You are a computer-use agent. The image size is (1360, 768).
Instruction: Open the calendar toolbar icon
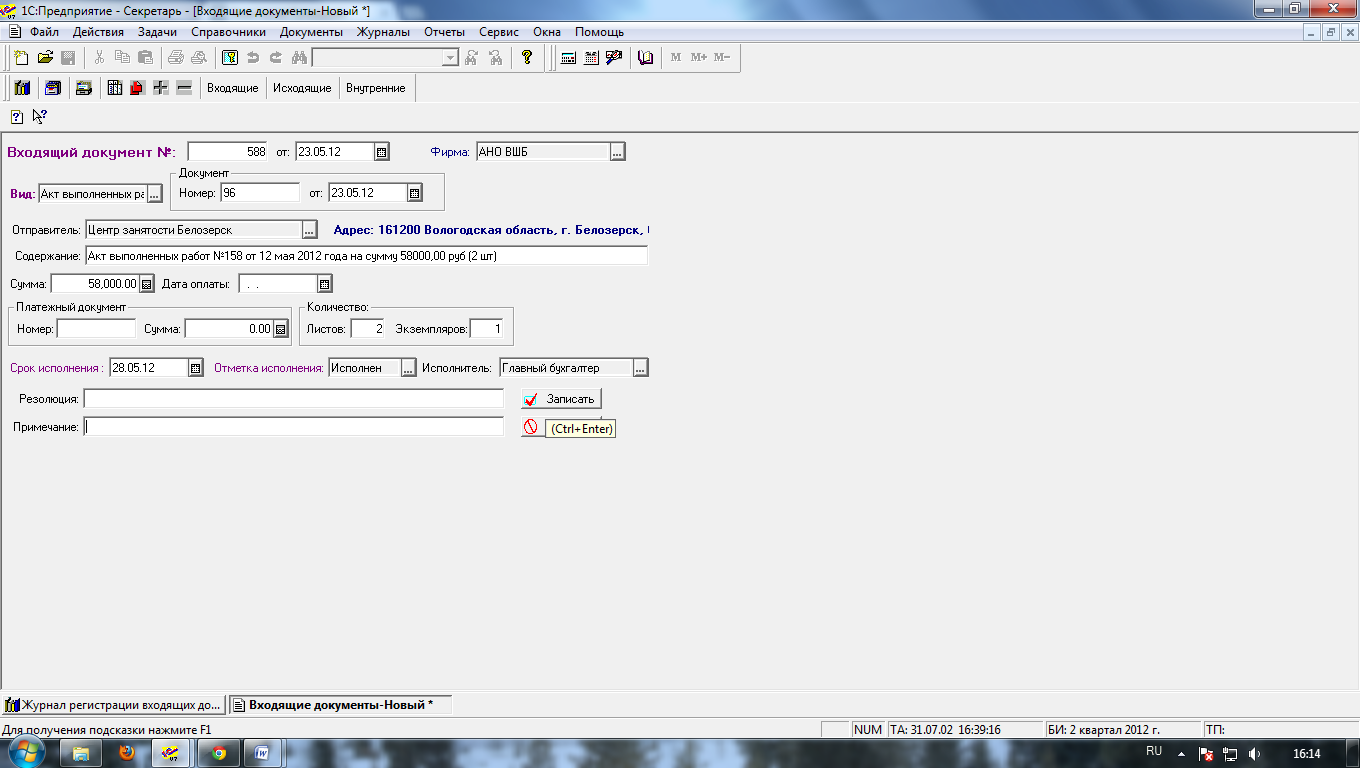click(x=591, y=57)
